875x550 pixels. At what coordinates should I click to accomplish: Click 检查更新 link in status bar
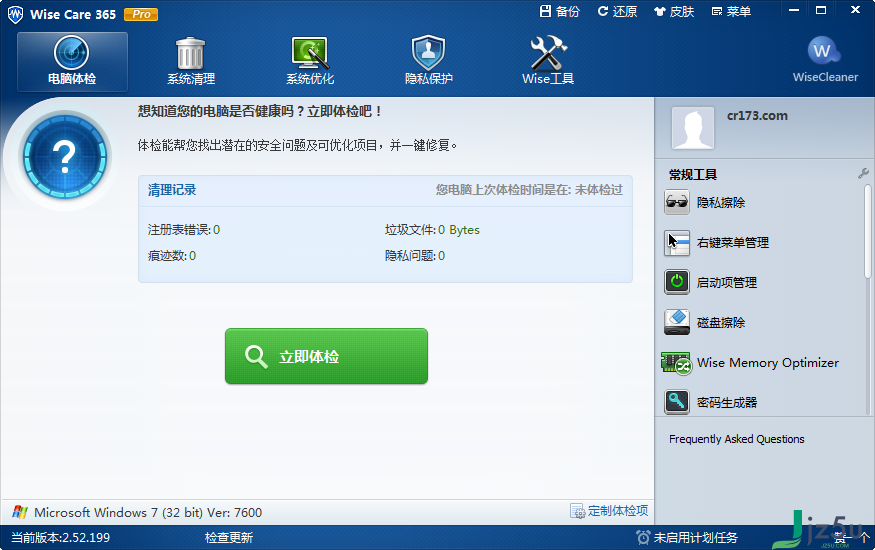pyautogui.click(x=229, y=538)
